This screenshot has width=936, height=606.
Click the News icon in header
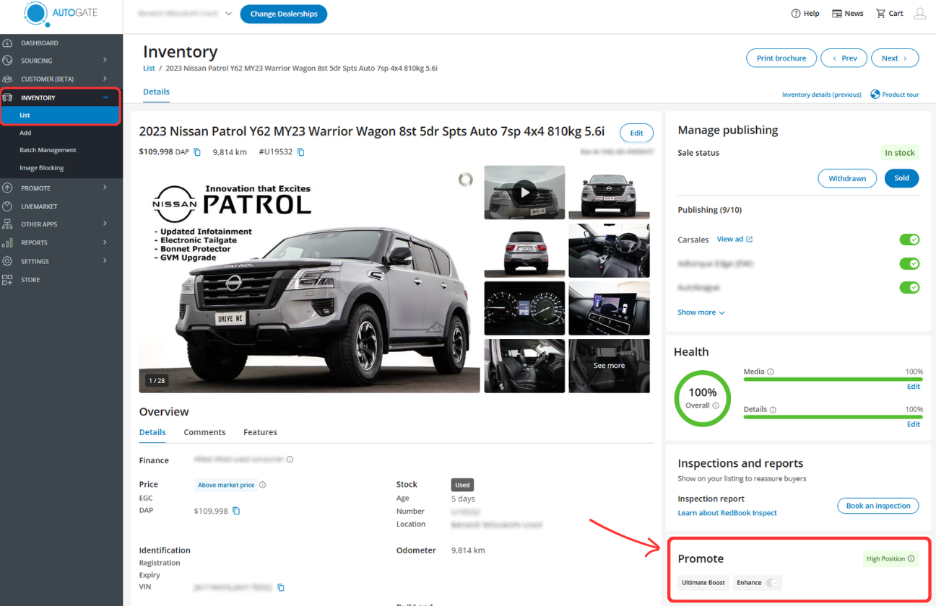[836, 14]
